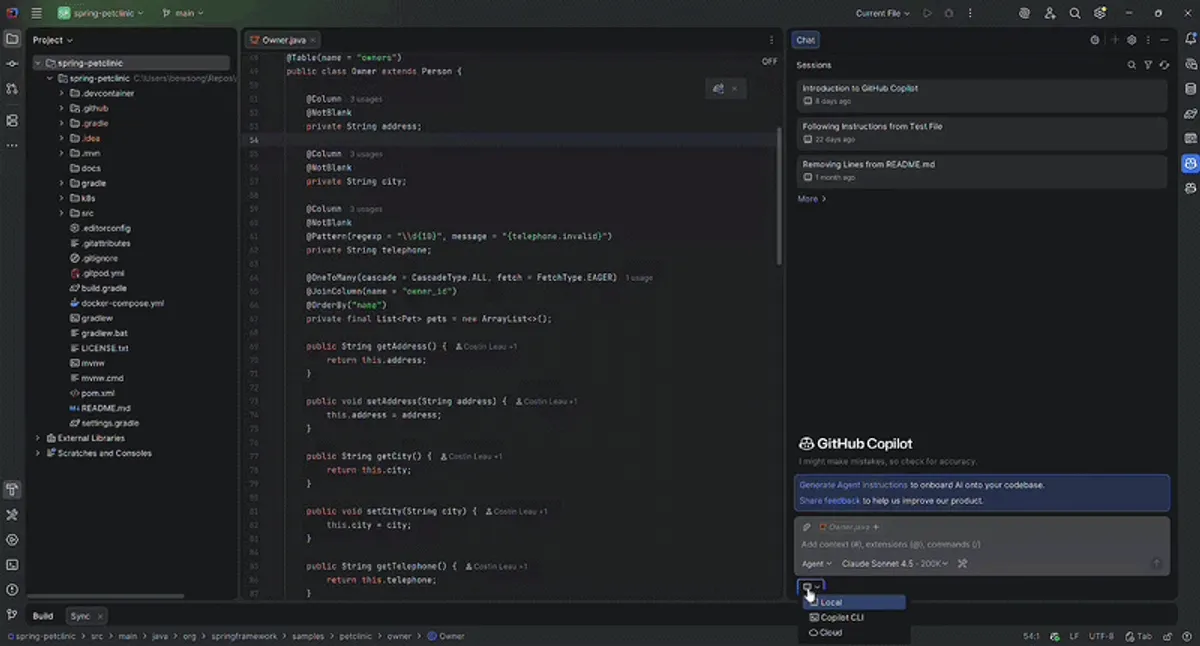Open the Commit tool window icon

point(12,64)
